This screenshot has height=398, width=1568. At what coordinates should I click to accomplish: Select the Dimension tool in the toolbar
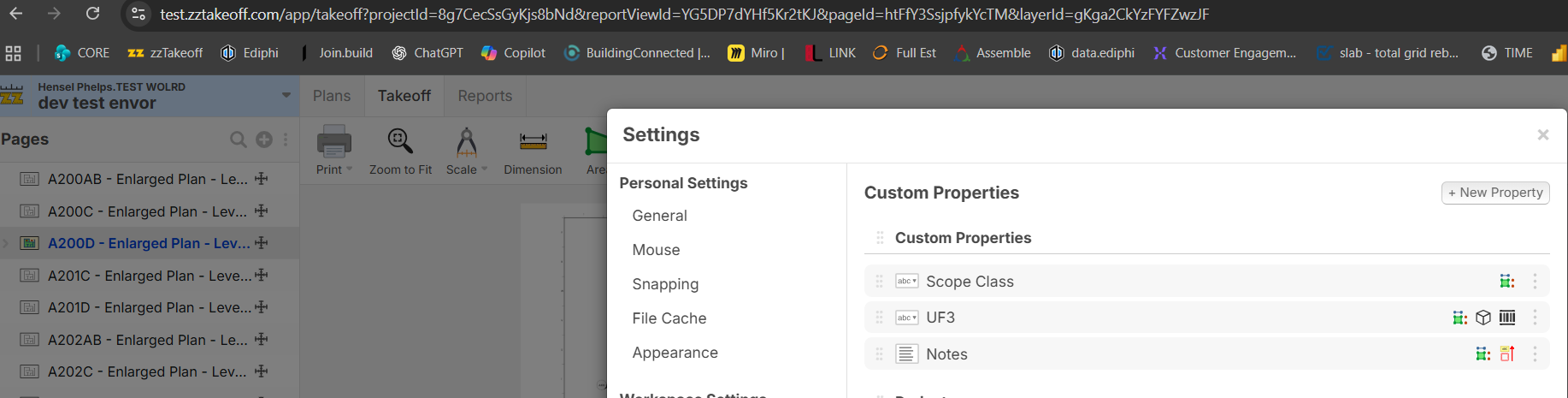(533, 151)
